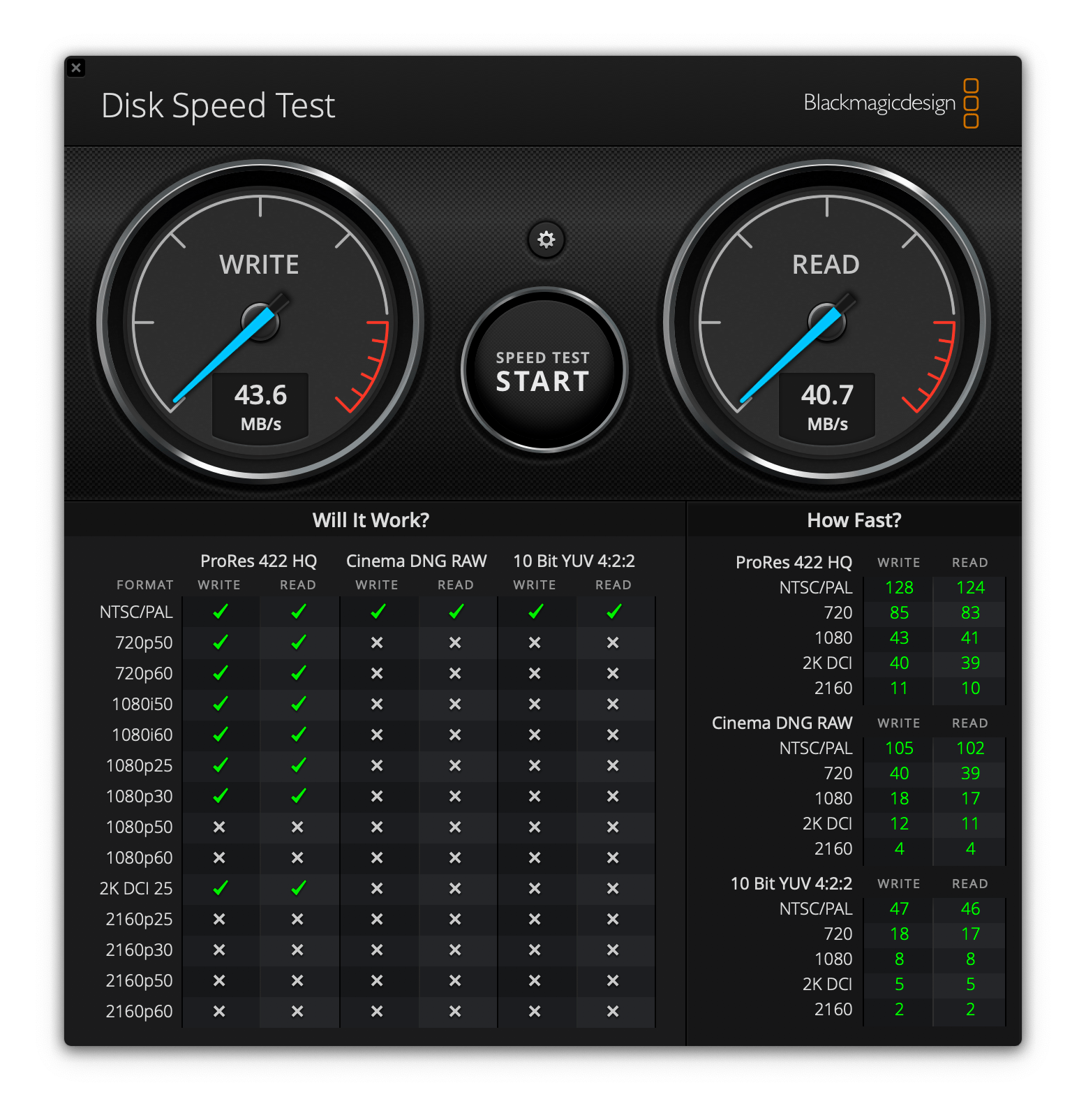Click the 2160p25 ProRes write cross
This screenshot has width=1086, height=1120.
[219, 919]
